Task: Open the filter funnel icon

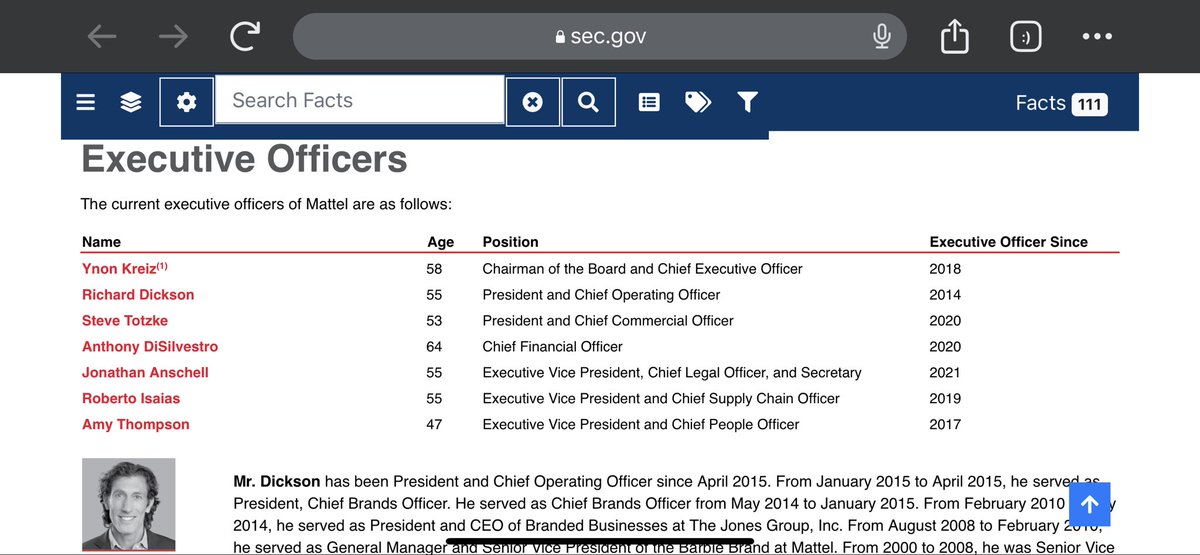Action: point(747,102)
